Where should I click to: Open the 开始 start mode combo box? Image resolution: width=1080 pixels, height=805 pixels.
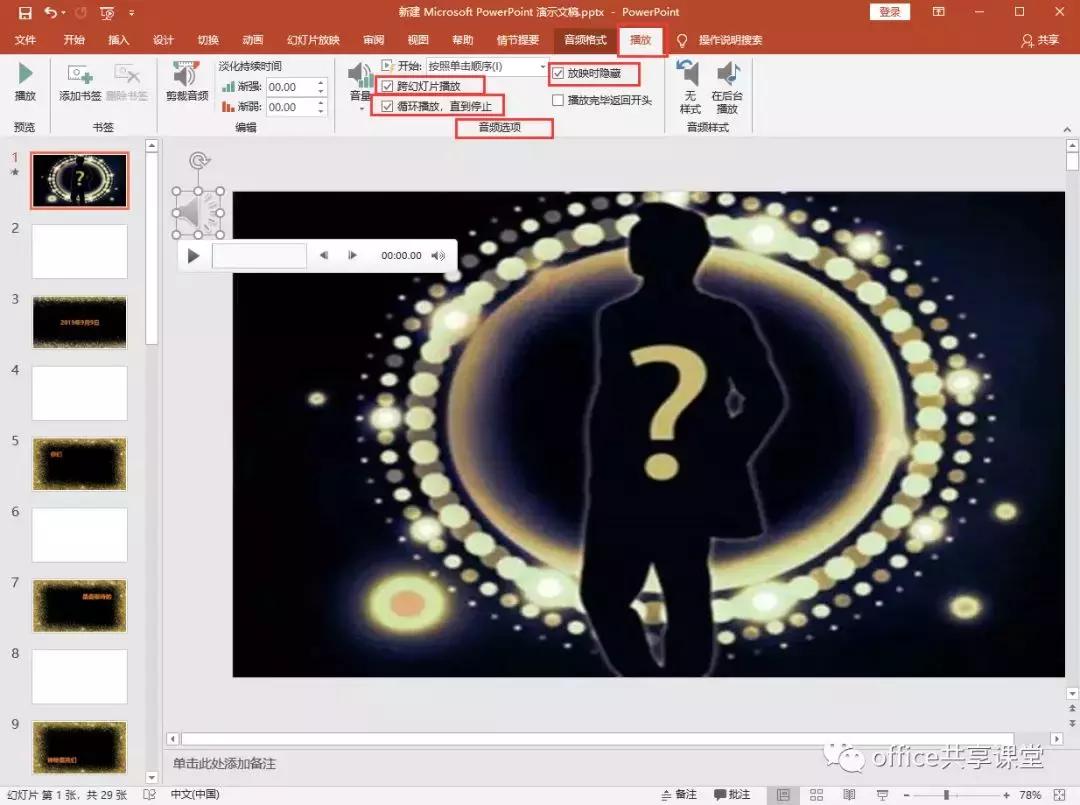point(486,66)
